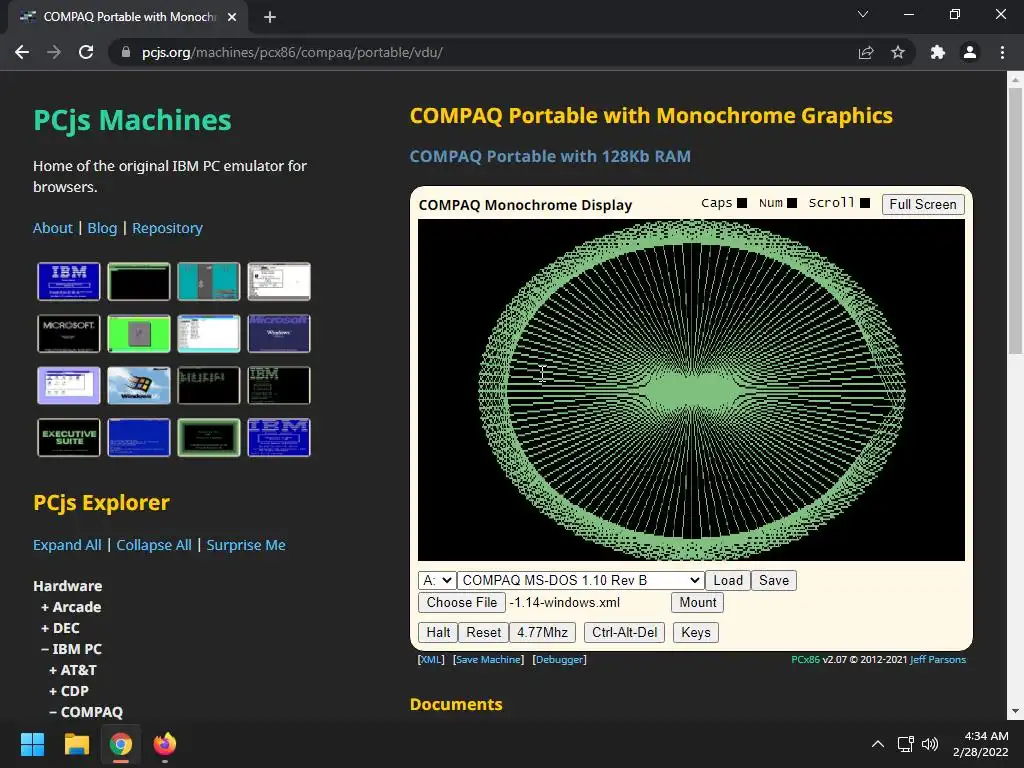
Task: Reload the page with the refresh icon
Action: click(x=86, y=52)
